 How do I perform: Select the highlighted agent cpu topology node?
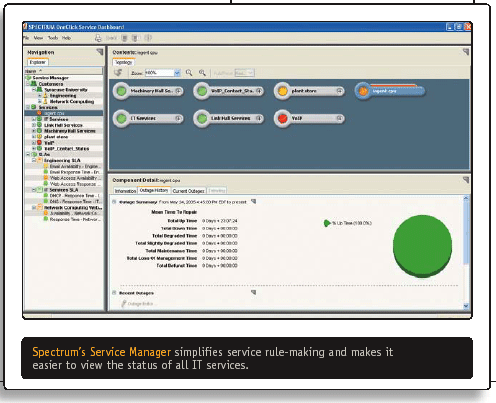click(x=390, y=91)
